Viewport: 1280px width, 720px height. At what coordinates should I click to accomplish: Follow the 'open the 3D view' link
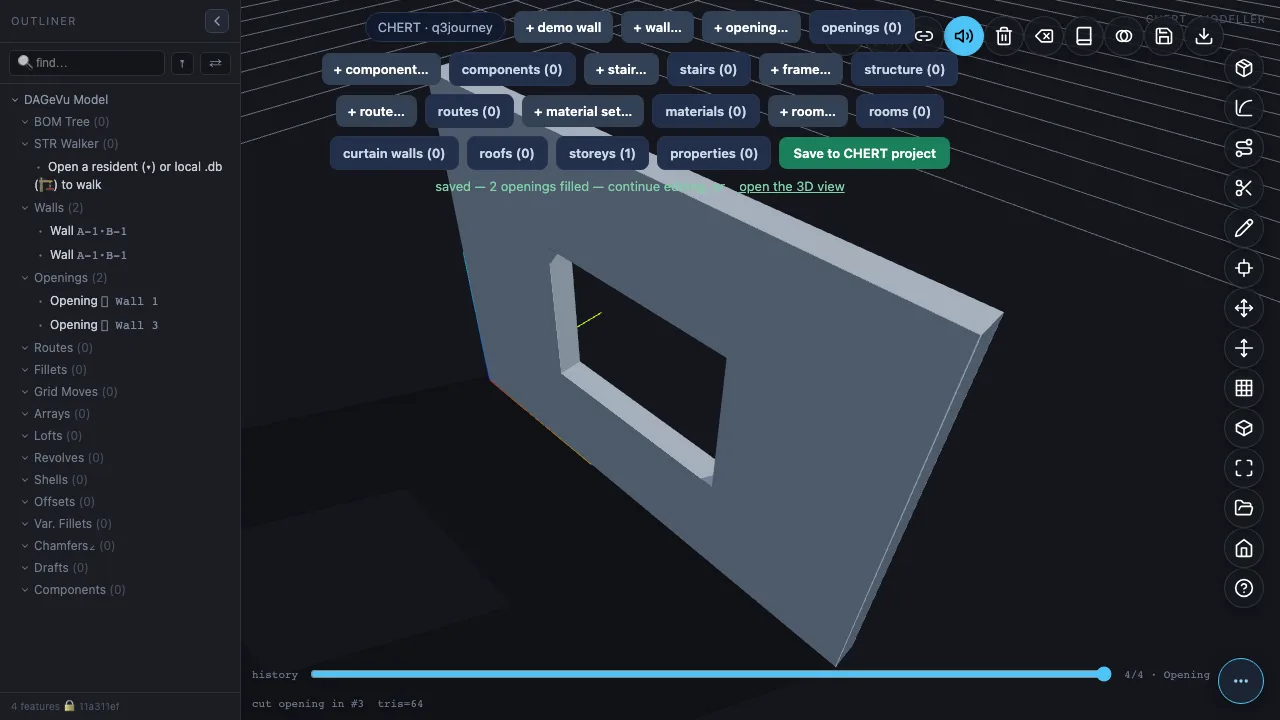(x=792, y=187)
